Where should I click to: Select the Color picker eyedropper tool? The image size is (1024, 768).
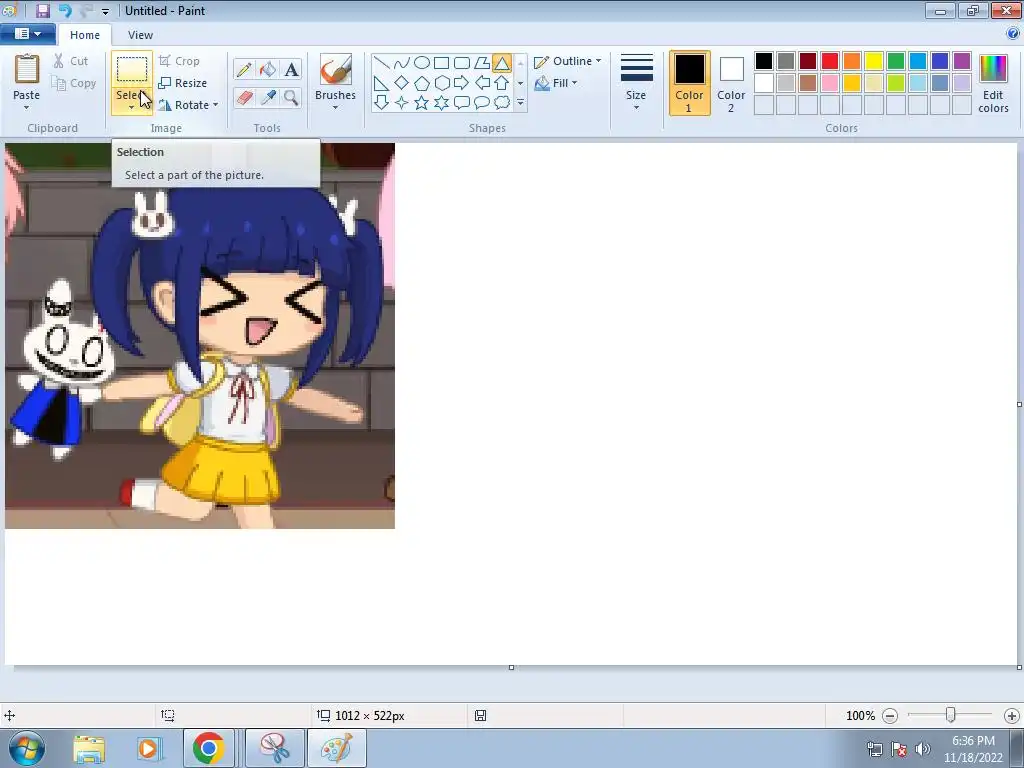[267, 98]
